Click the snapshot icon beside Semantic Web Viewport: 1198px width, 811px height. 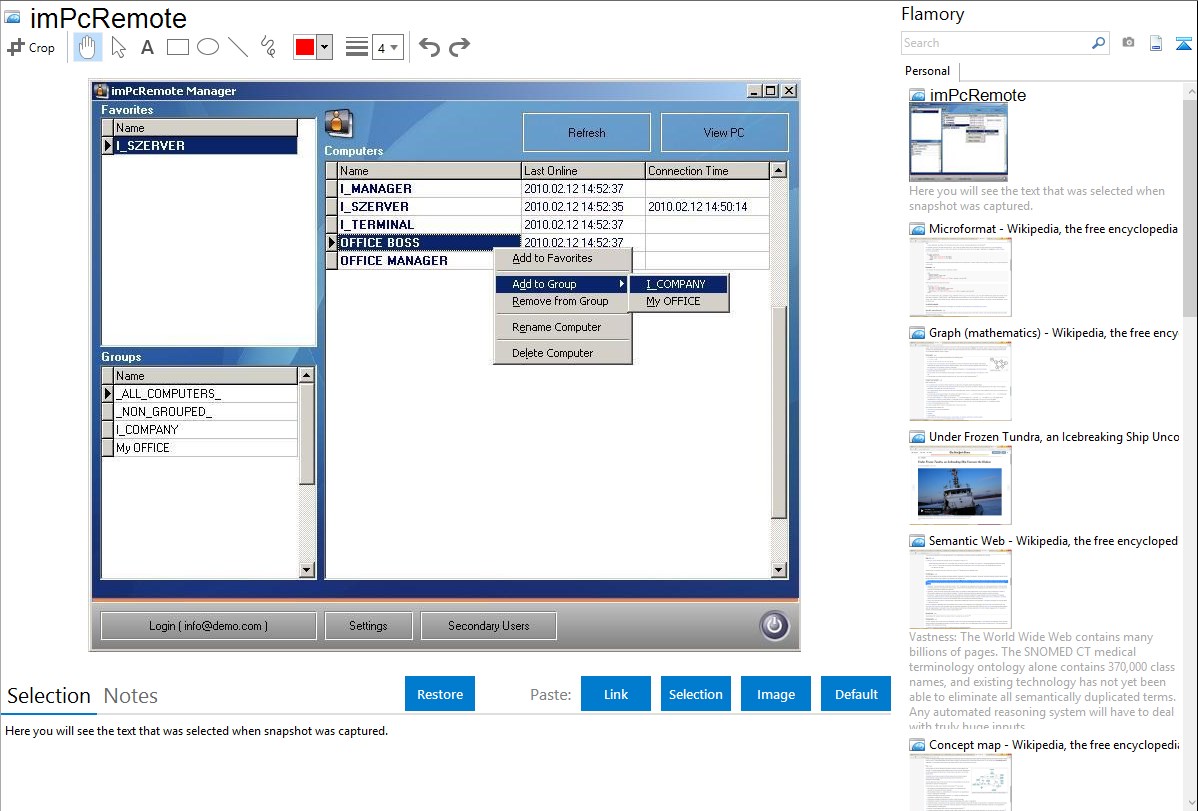[x=917, y=541]
